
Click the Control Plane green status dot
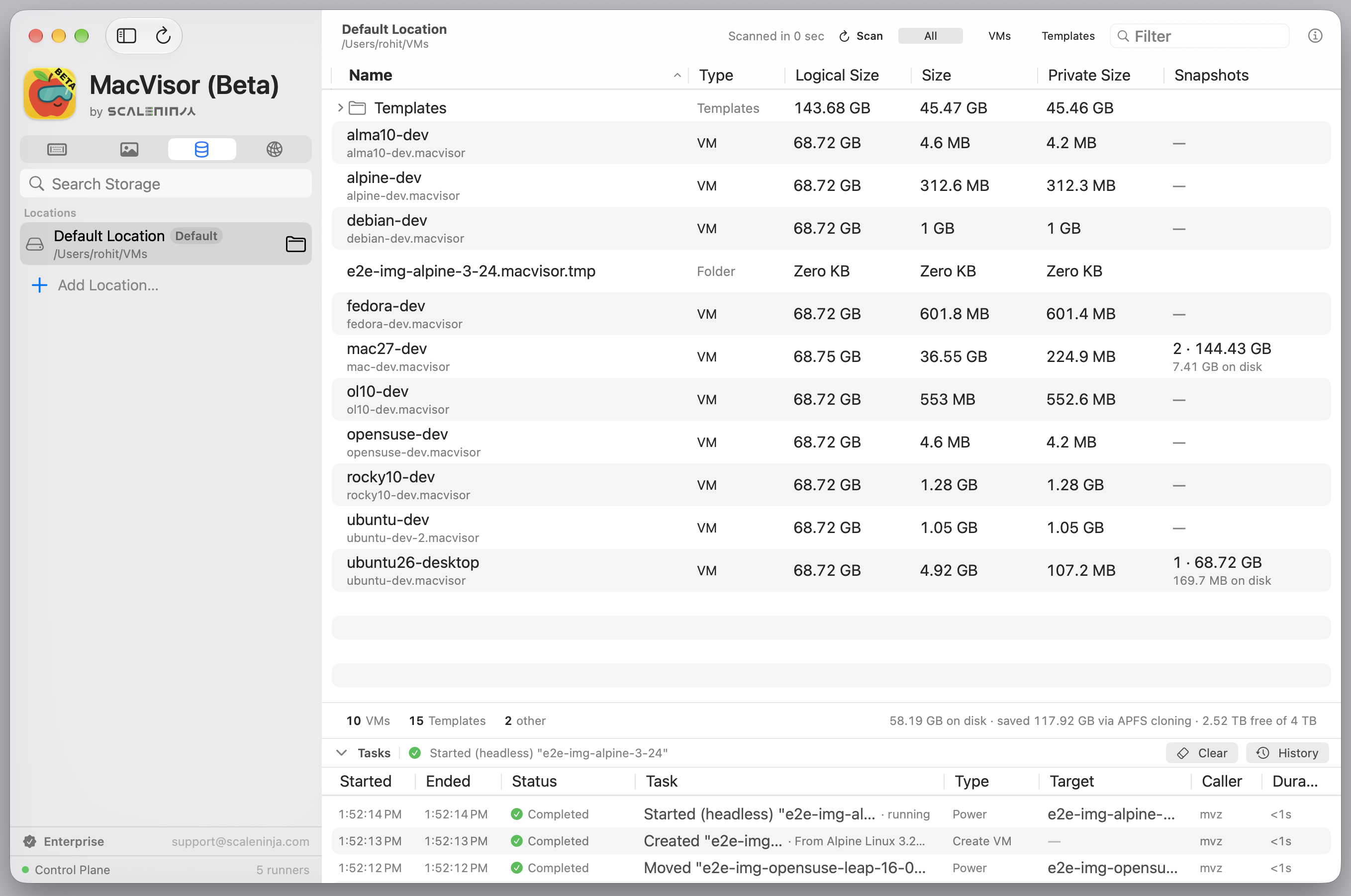click(25, 870)
